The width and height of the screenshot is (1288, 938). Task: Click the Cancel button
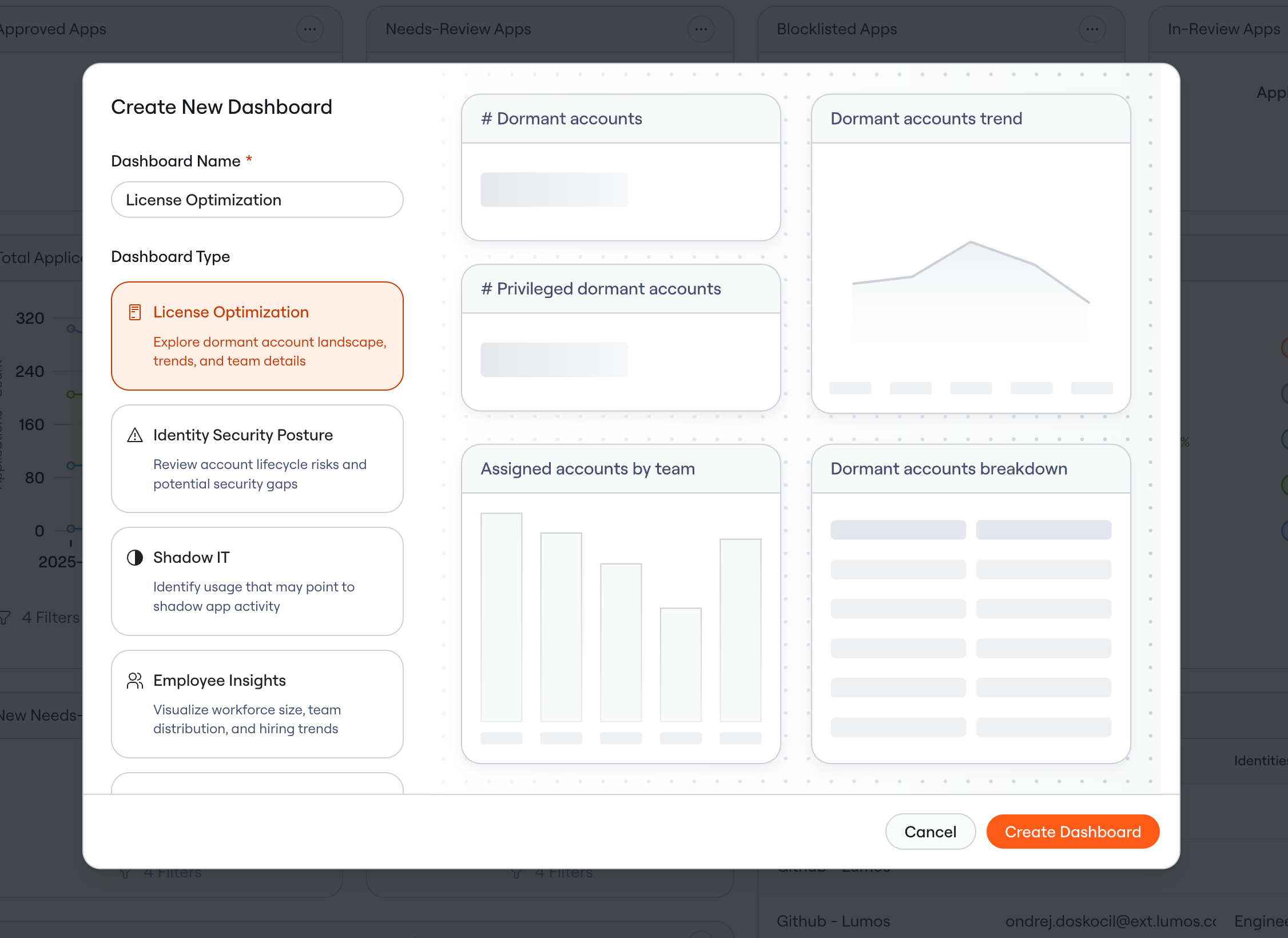click(x=931, y=832)
